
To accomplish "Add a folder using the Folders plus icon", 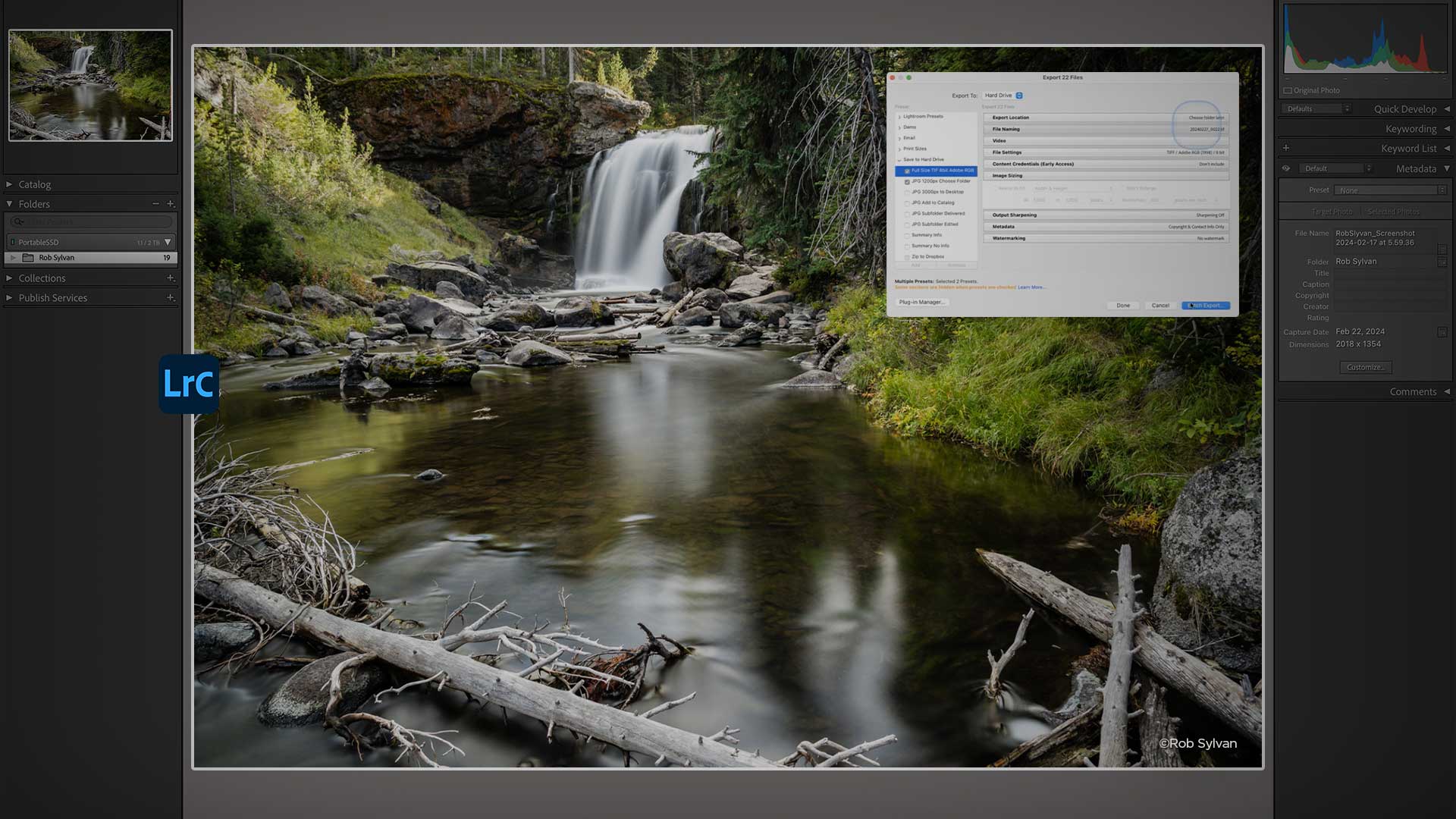I will (x=171, y=203).
